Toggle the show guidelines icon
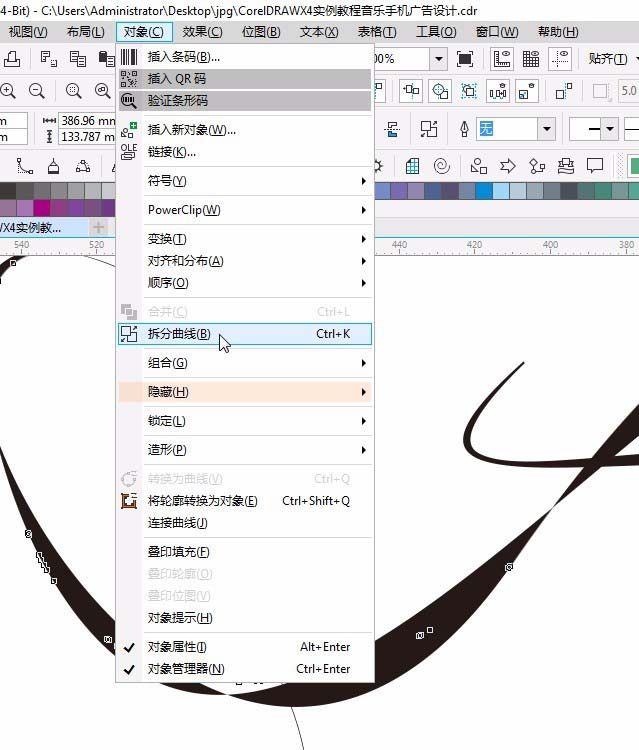Screen dimensions: 639x750 click(x=560, y=59)
